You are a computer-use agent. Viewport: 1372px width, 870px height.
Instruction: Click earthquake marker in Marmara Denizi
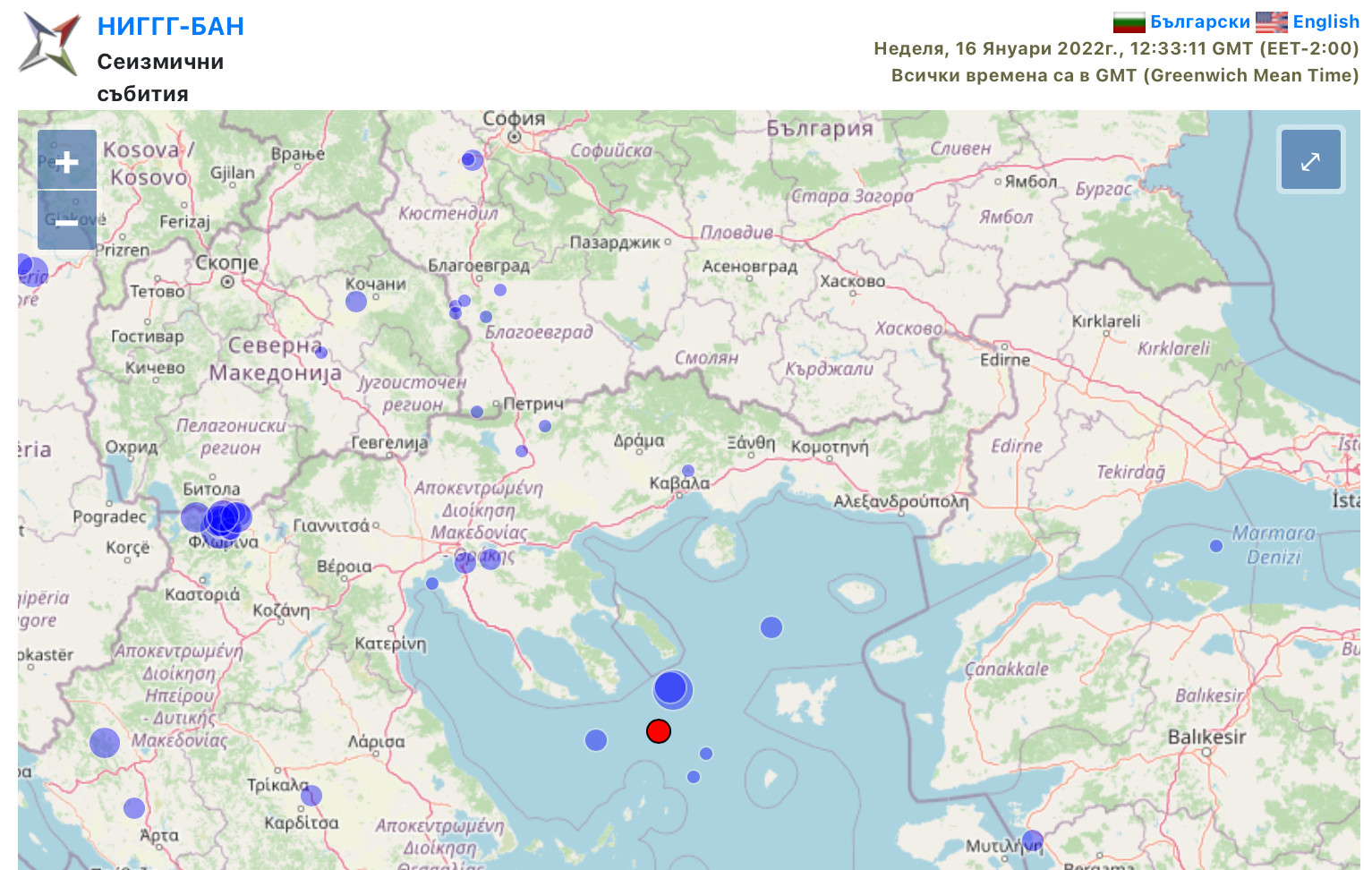pyautogui.click(x=1215, y=546)
